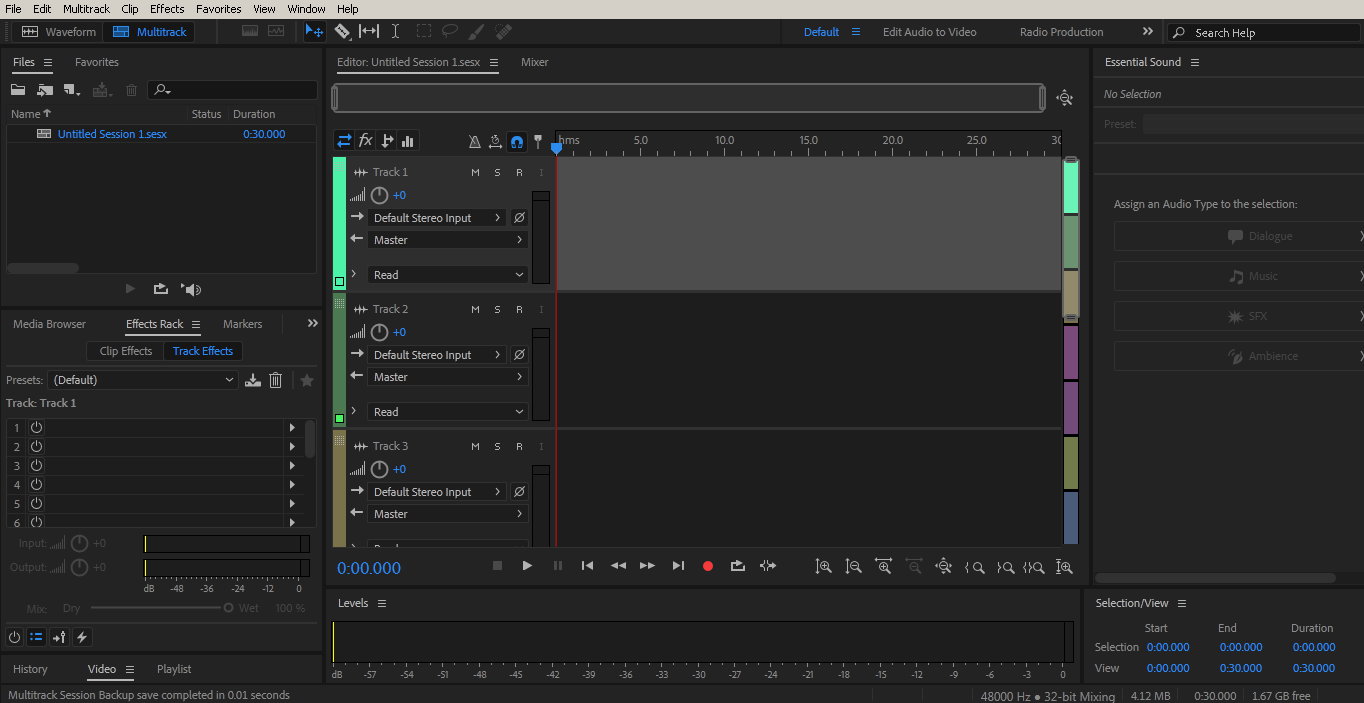Move playhead to next marker
Image resolution: width=1364 pixels, height=703 pixels.
pyautogui.click(x=678, y=566)
